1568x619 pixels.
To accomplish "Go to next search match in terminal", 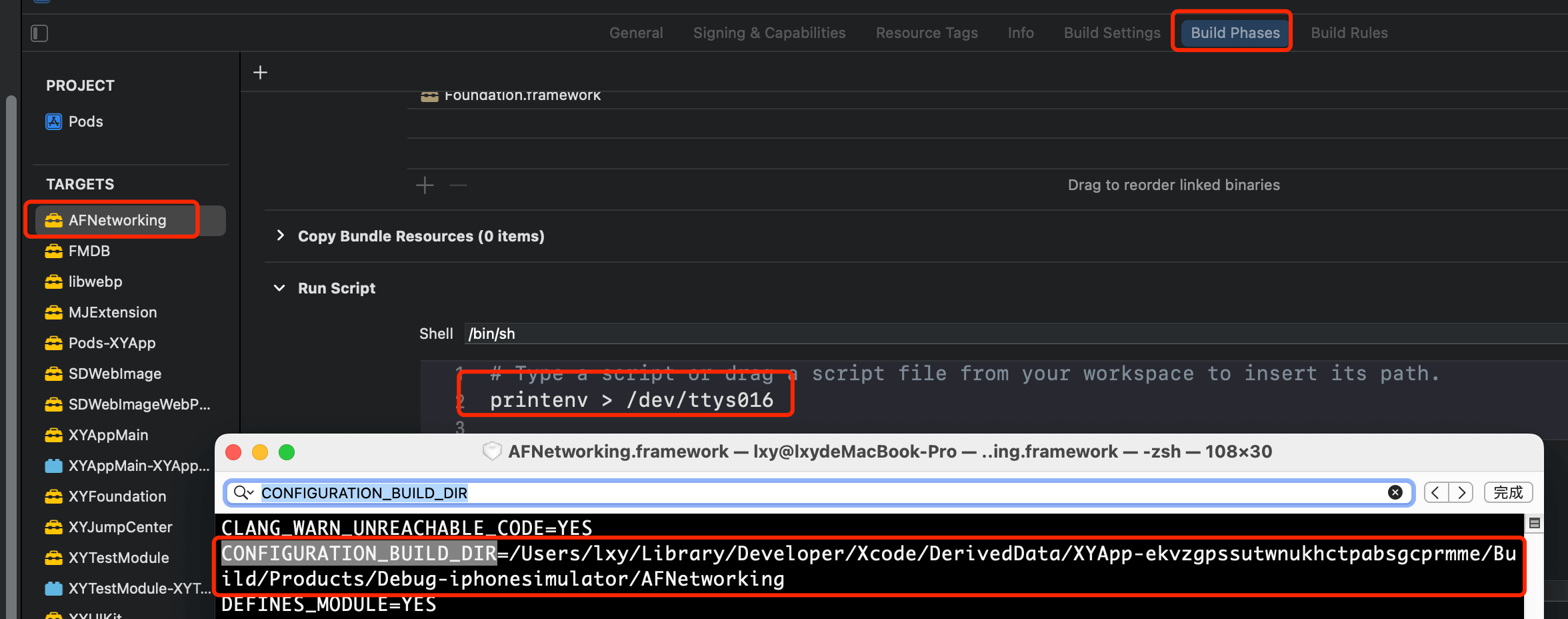I will tap(1461, 492).
